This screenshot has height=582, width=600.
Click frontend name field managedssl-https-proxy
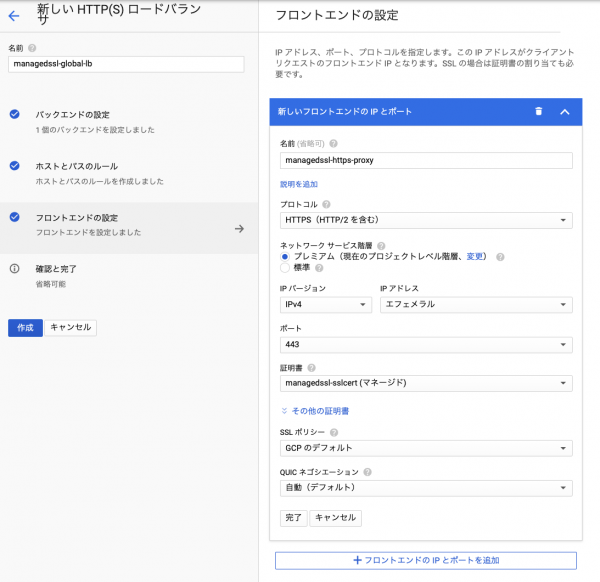pyautogui.click(x=426, y=160)
